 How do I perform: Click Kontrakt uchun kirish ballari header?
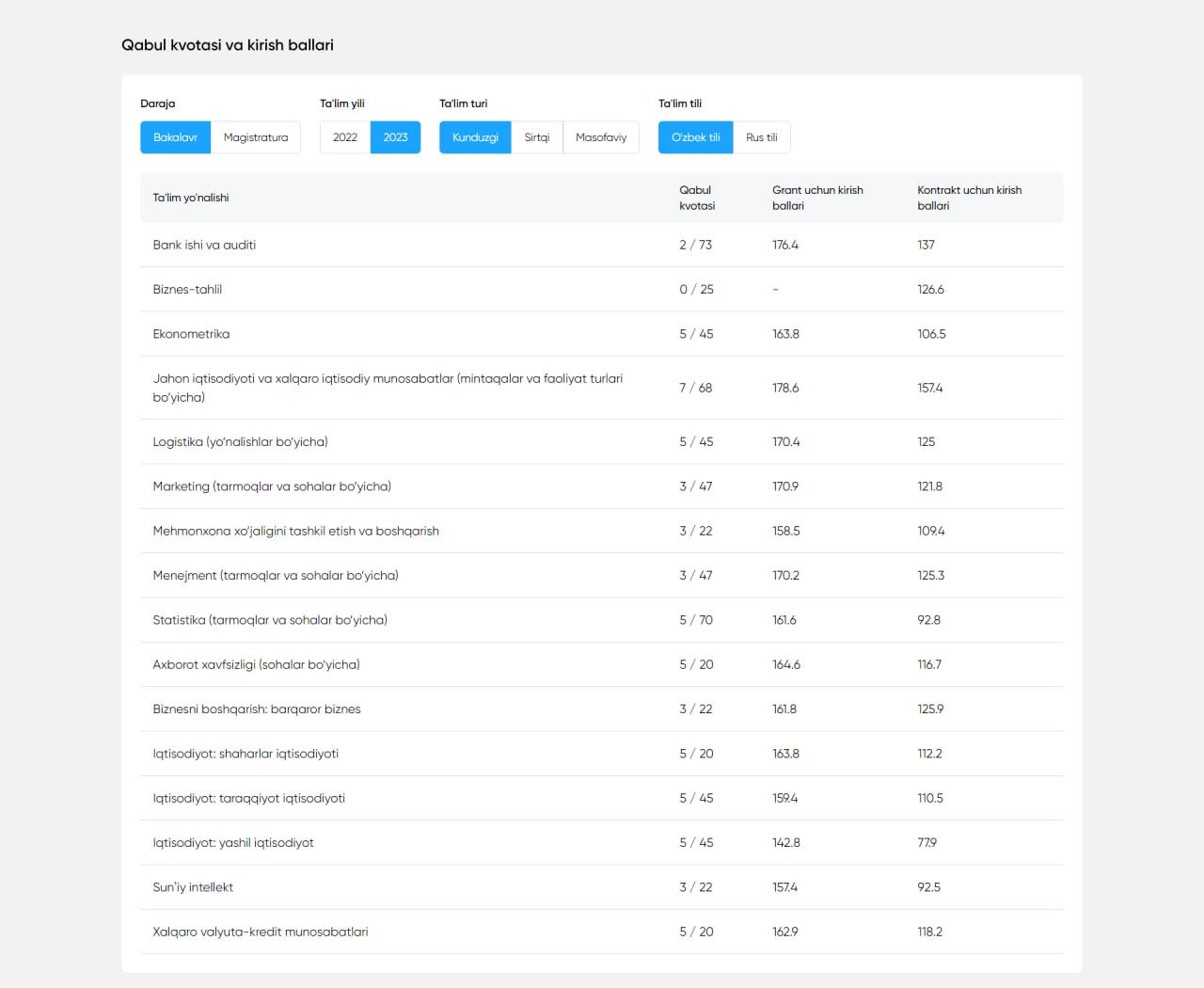(969, 198)
